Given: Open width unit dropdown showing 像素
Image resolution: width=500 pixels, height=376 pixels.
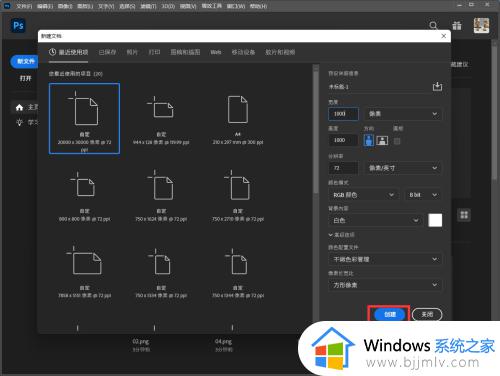Looking at the screenshot, I should pos(403,114).
